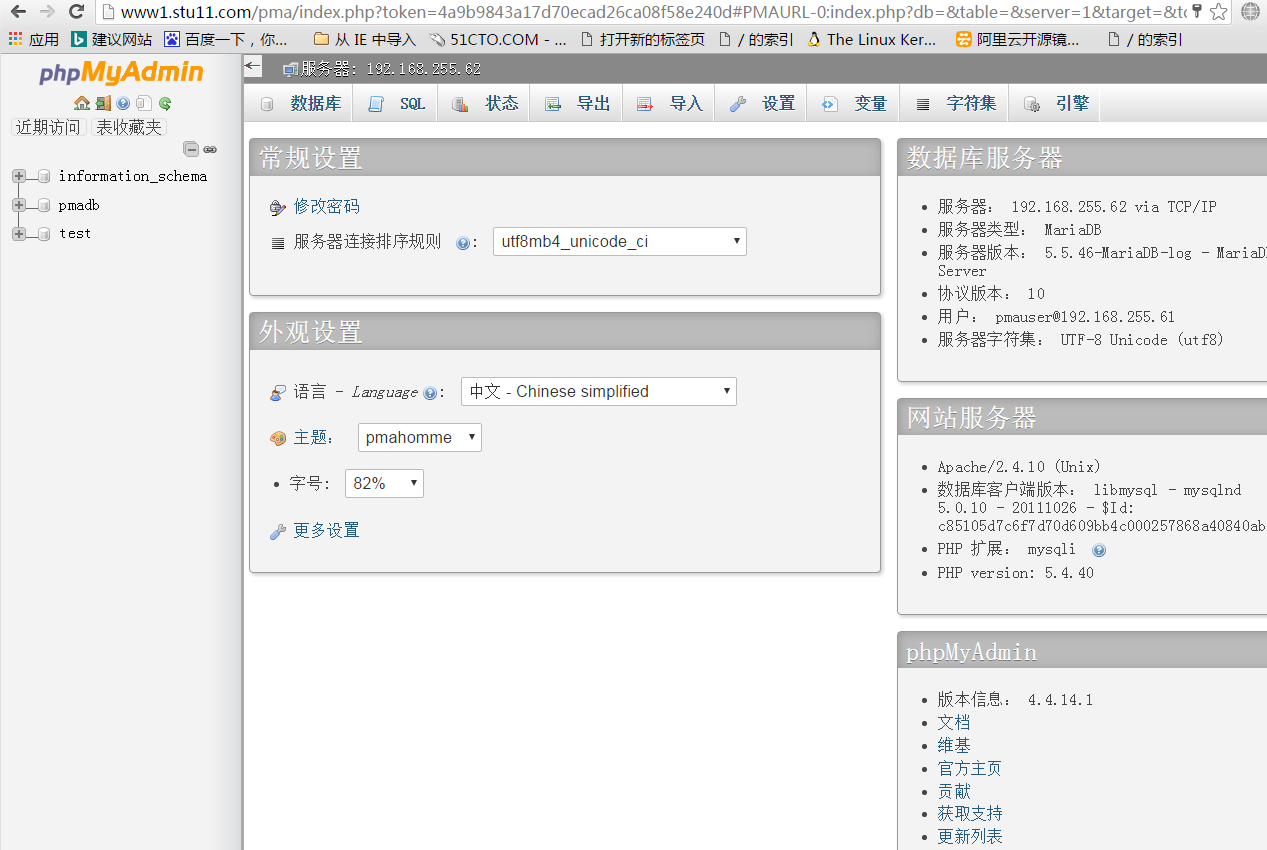Expand the information_schema database node
The height and width of the screenshot is (850, 1267).
(x=18, y=177)
